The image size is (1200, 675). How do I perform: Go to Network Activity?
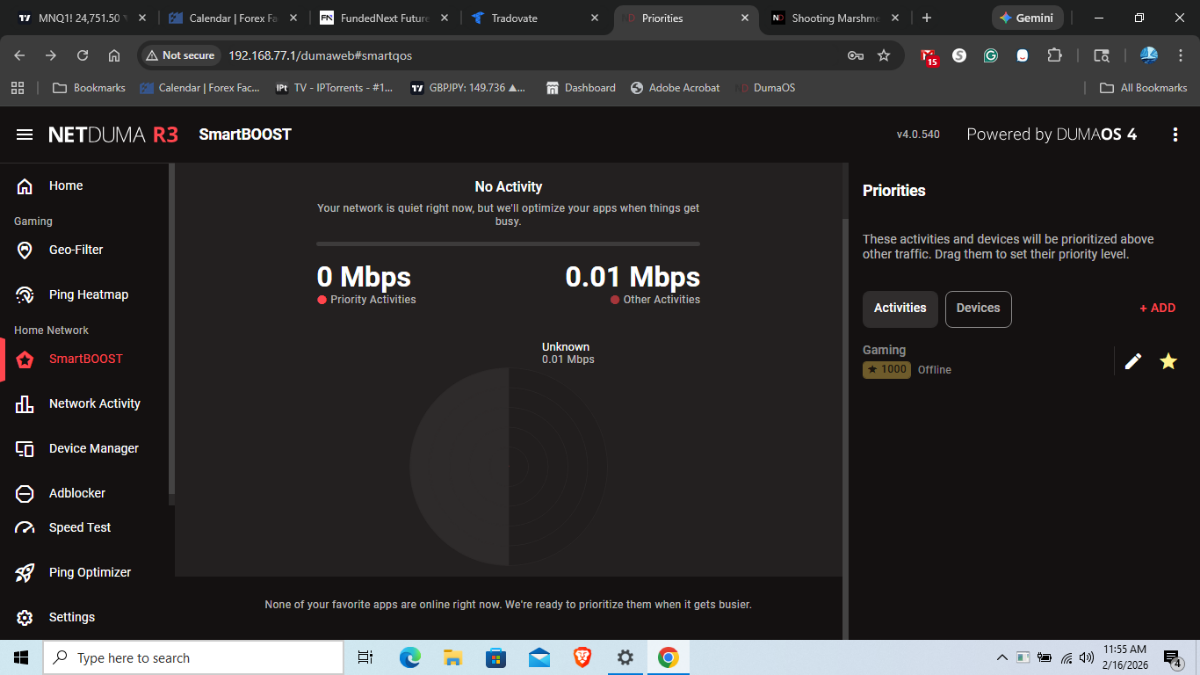point(94,404)
